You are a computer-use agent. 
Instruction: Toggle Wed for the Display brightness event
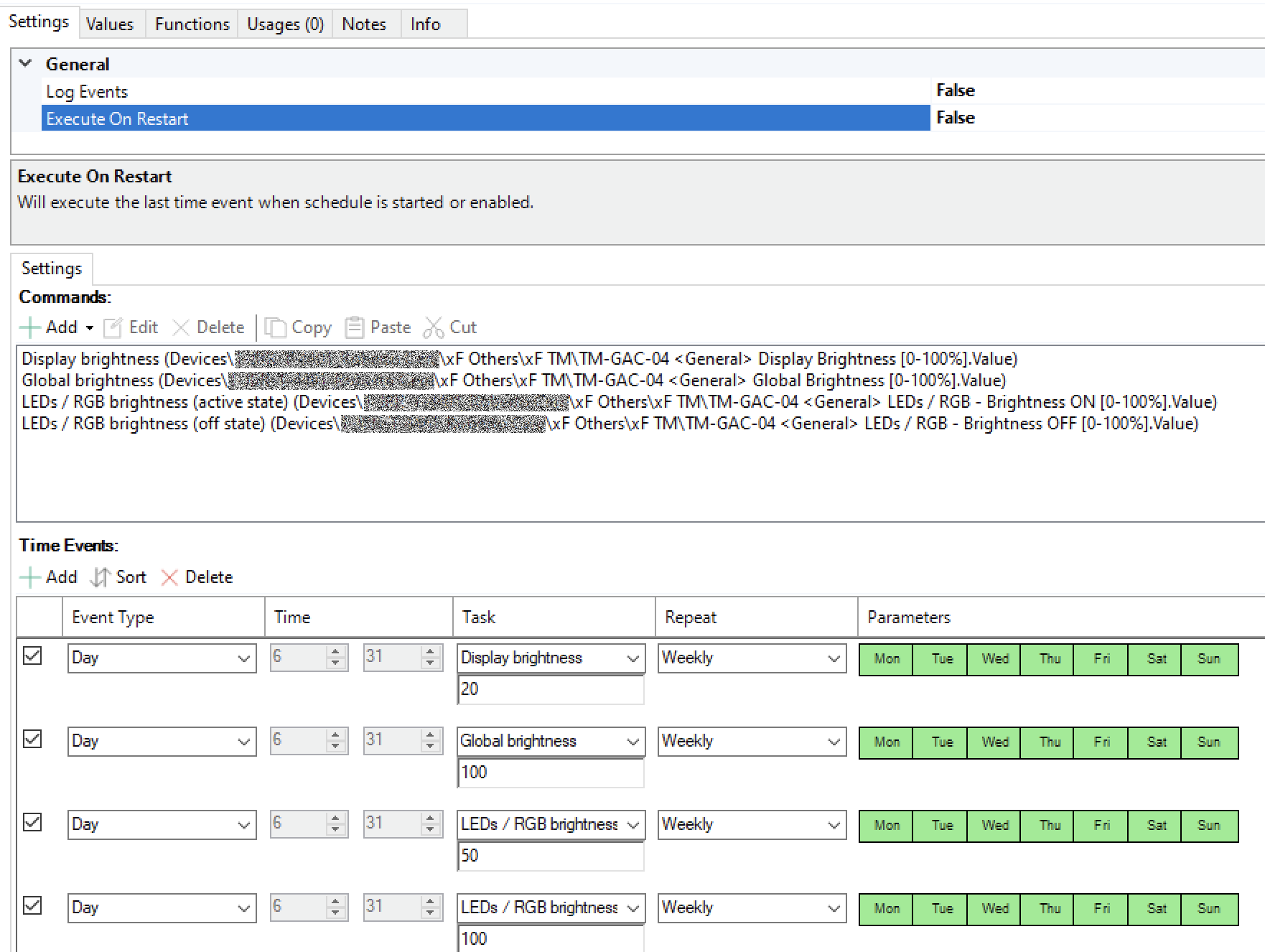tap(994, 659)
